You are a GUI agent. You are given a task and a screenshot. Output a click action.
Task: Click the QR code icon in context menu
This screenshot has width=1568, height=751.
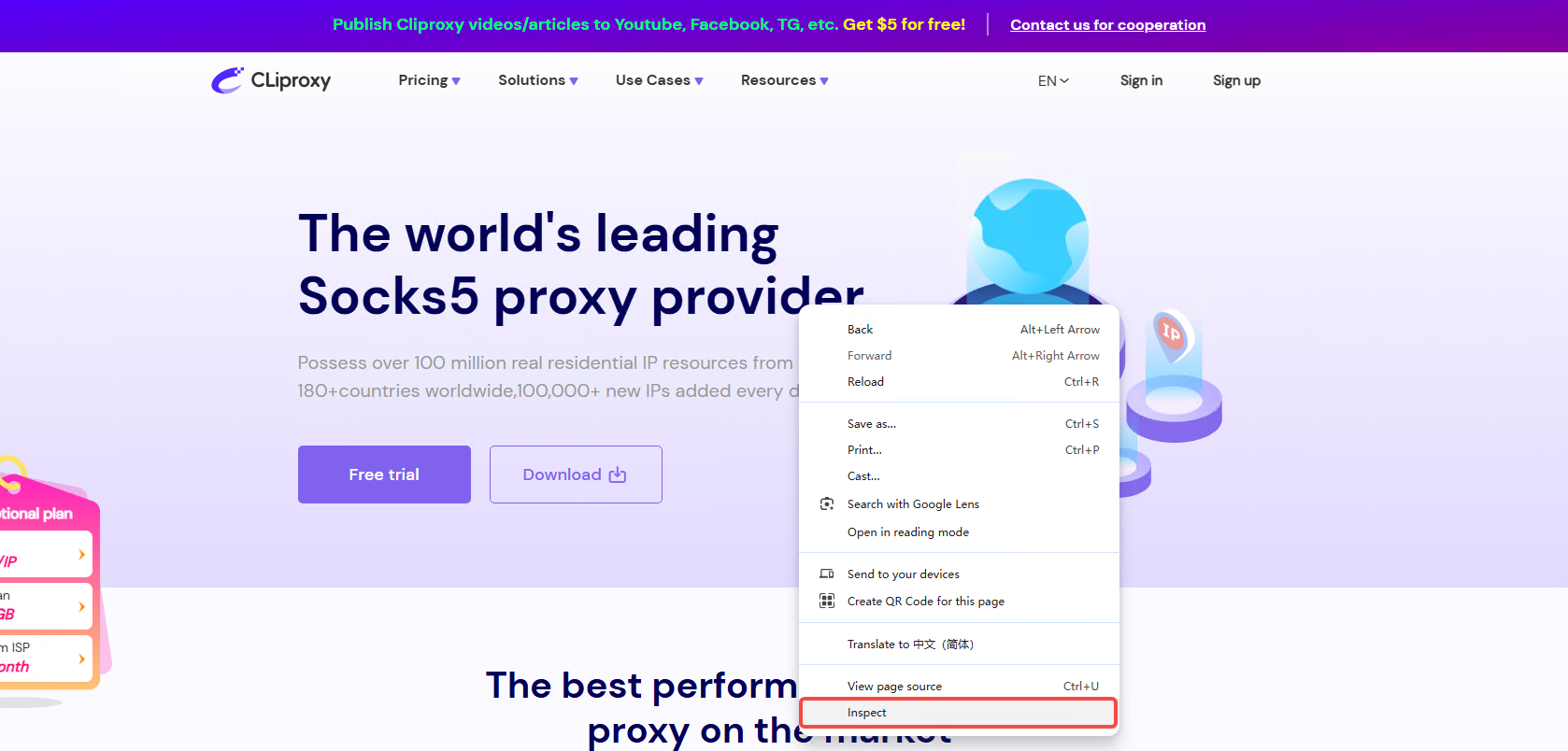tap(827, 601)
